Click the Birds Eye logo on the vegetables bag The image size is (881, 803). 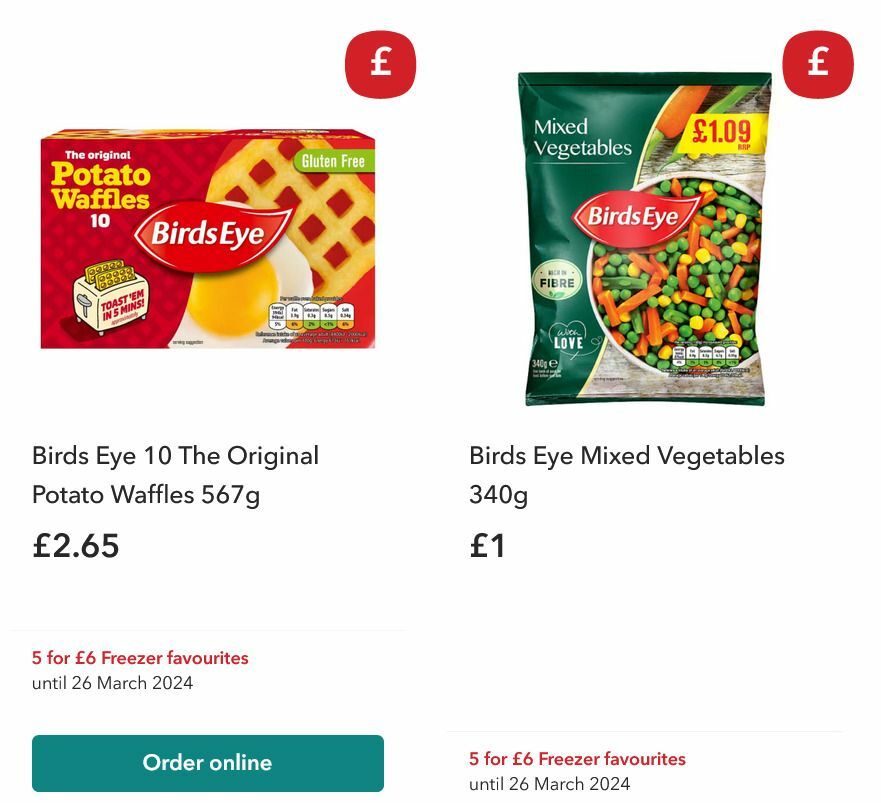[x=633, y=213]
